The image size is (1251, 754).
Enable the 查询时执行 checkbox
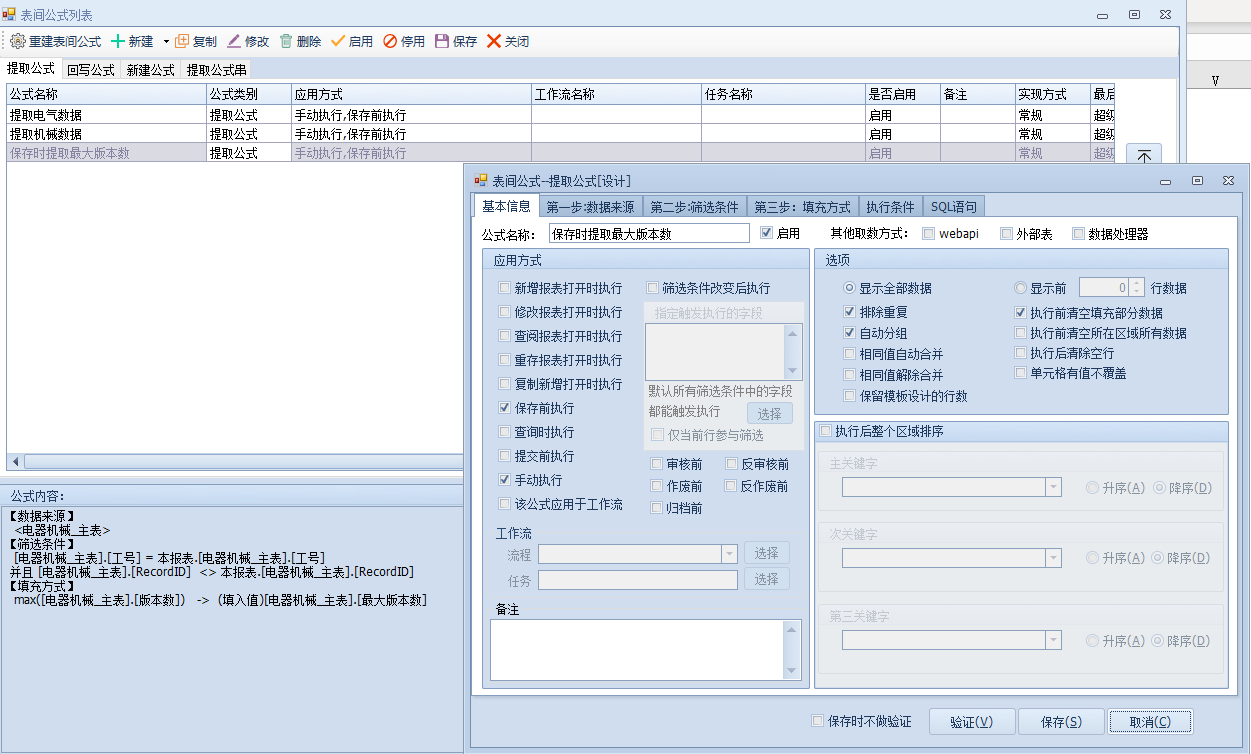[505, 432]
